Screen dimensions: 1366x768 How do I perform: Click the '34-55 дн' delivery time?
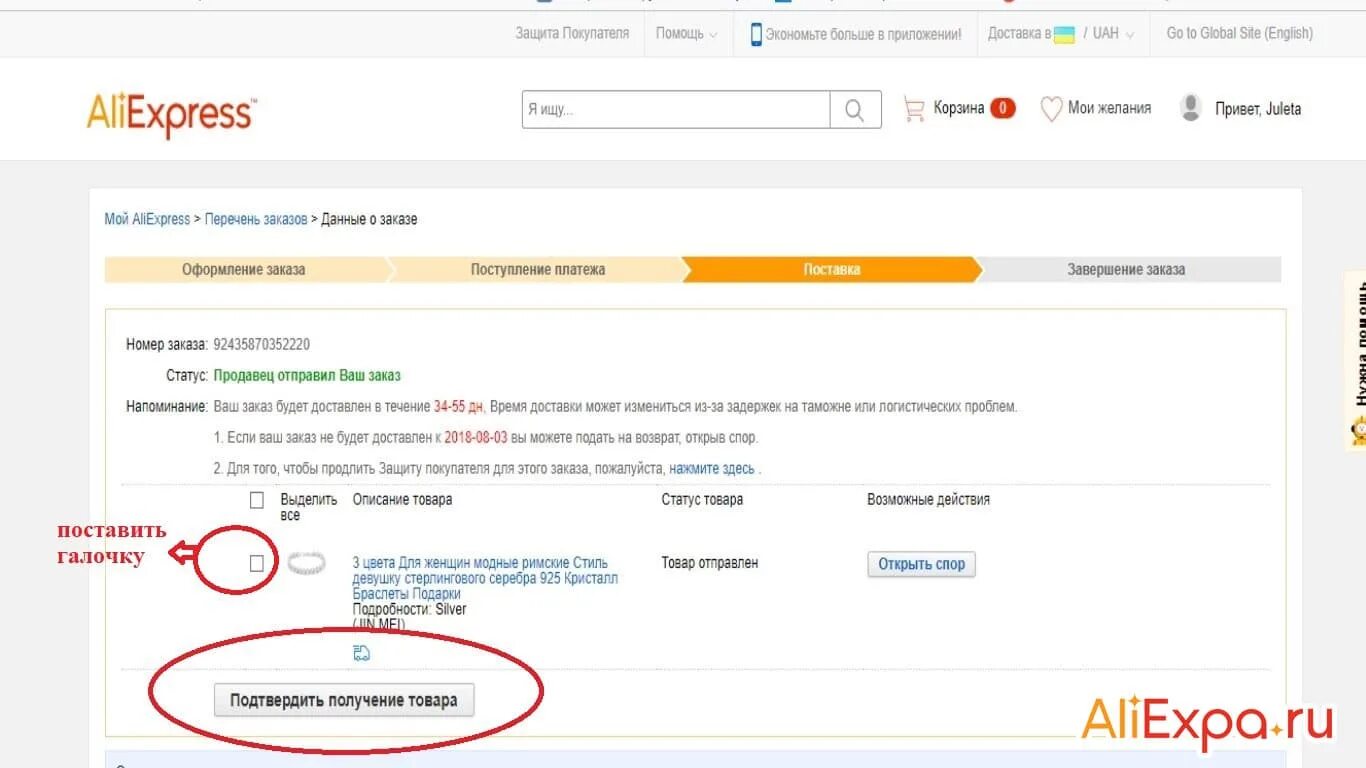[458, 407]
